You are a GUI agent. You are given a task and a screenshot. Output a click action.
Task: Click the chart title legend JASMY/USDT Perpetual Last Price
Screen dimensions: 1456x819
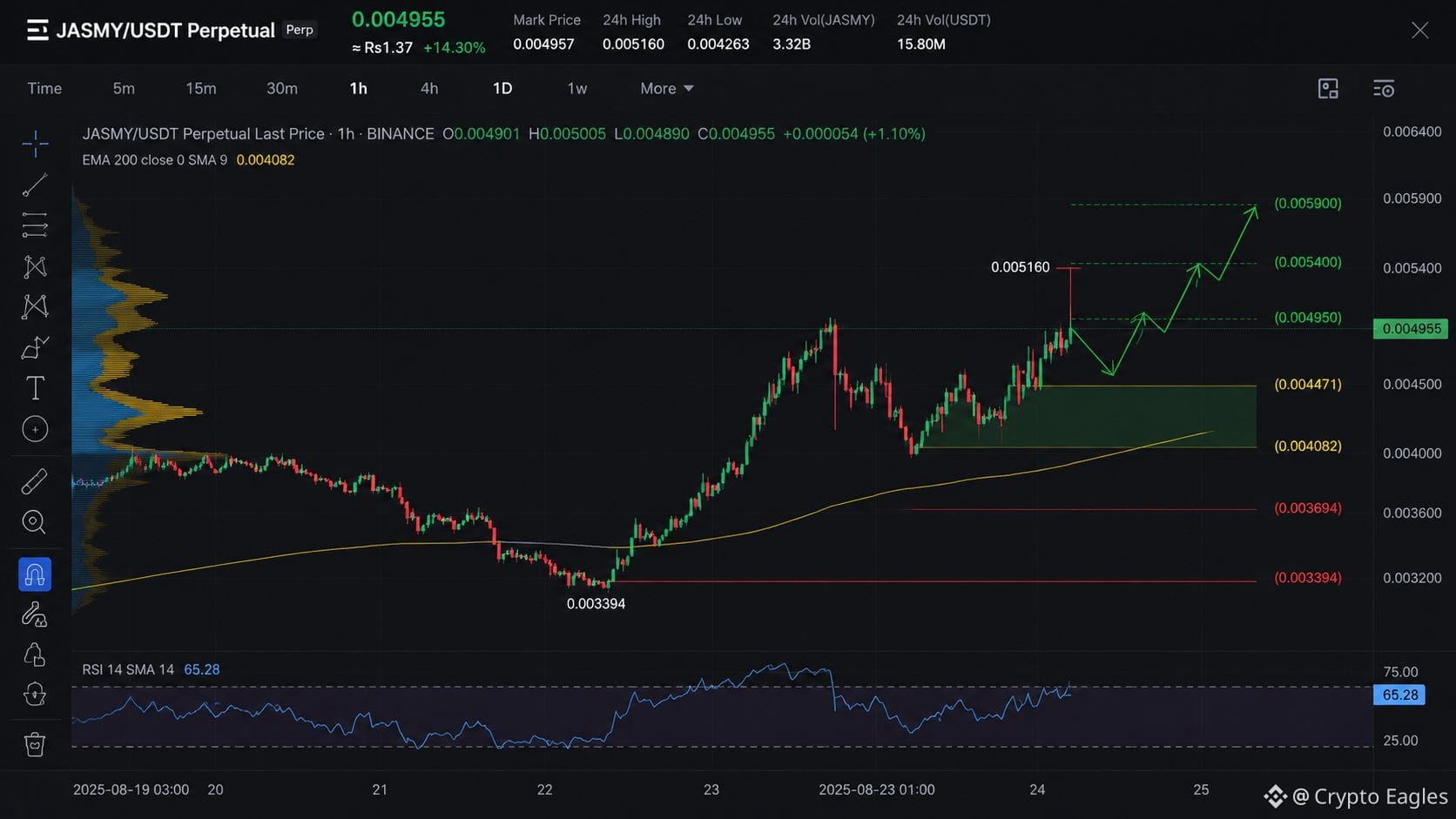204,134
